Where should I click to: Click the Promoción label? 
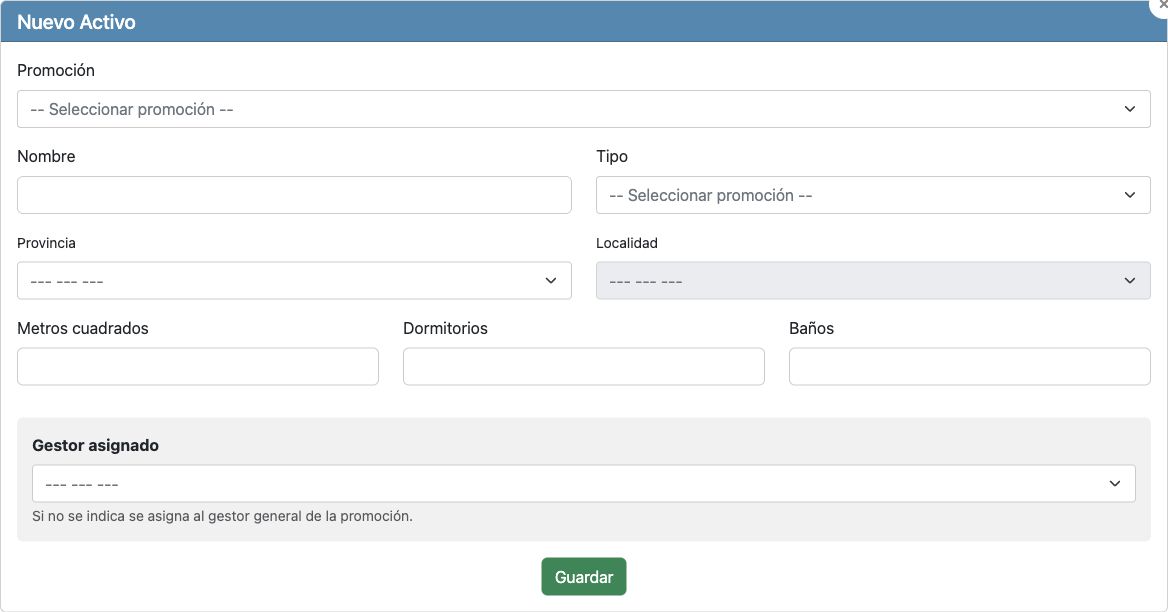(x=56, y=70)
